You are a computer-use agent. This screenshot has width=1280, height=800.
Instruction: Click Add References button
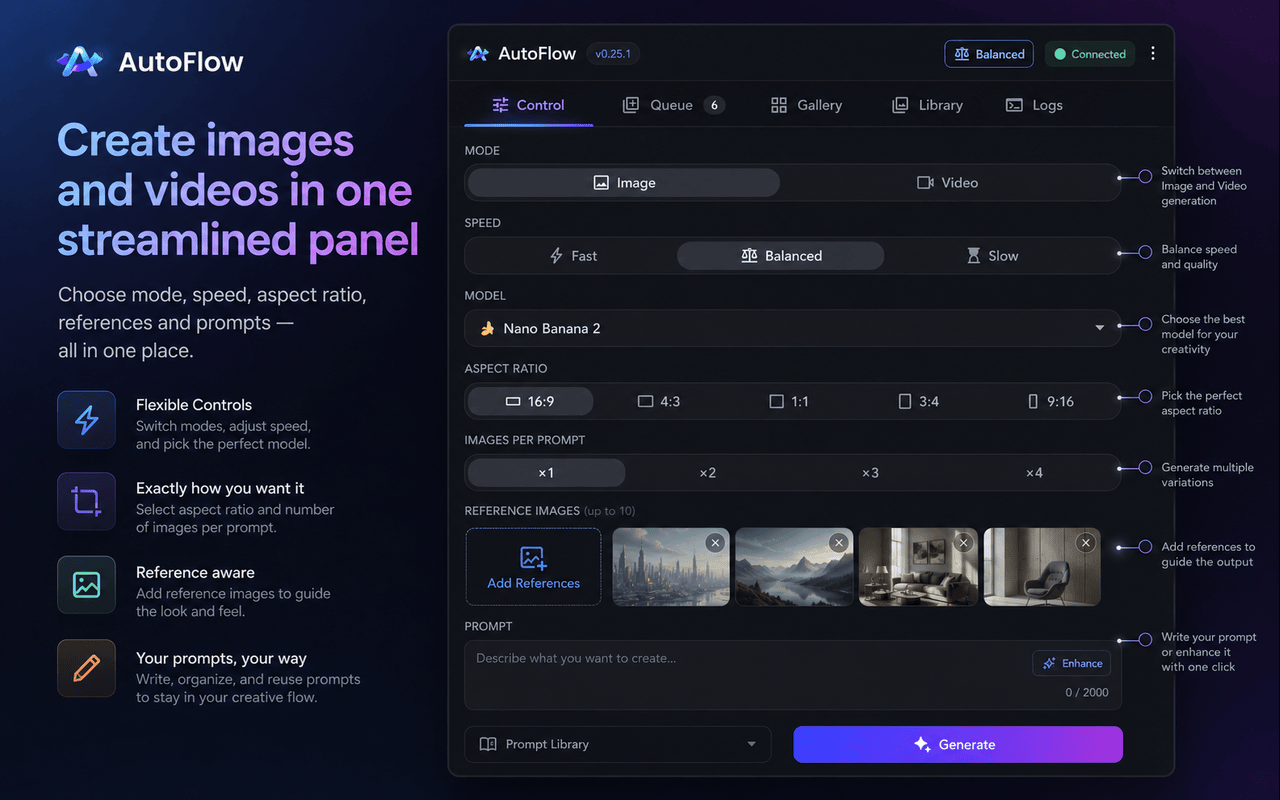(x=533, y=567)
